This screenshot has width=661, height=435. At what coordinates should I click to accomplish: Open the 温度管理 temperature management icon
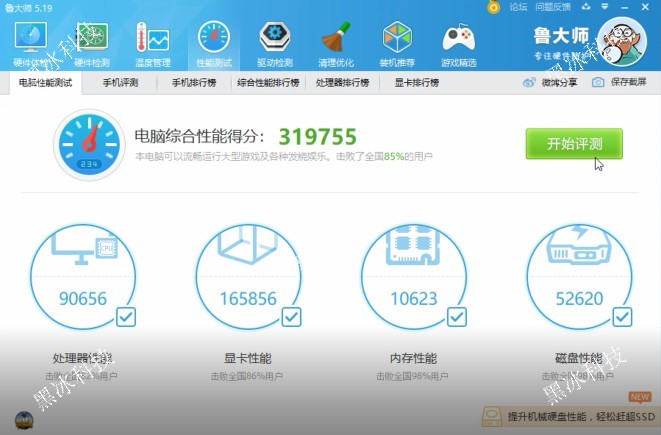pos(153,42)
